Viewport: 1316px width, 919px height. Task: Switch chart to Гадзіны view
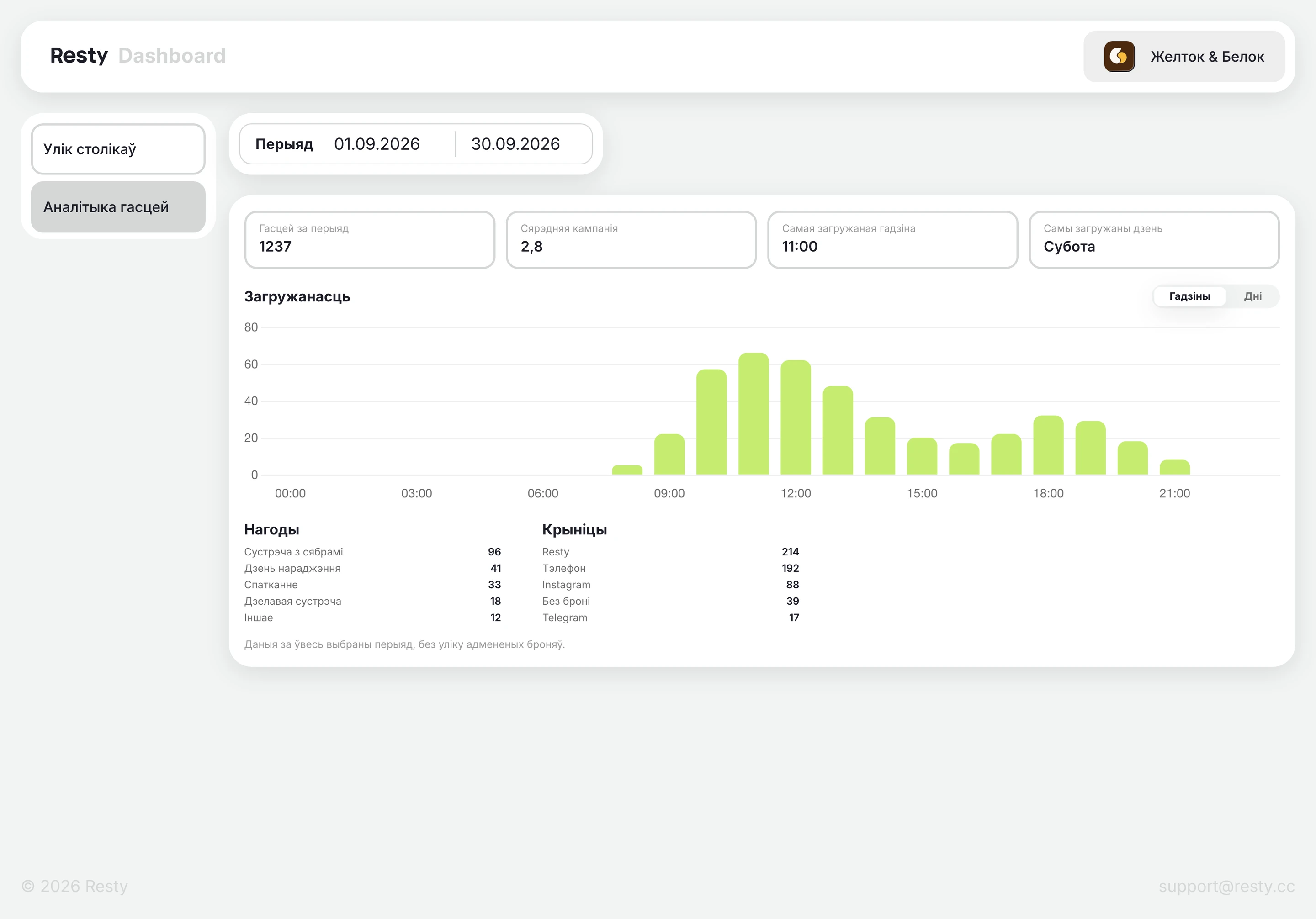point(1189,296)
